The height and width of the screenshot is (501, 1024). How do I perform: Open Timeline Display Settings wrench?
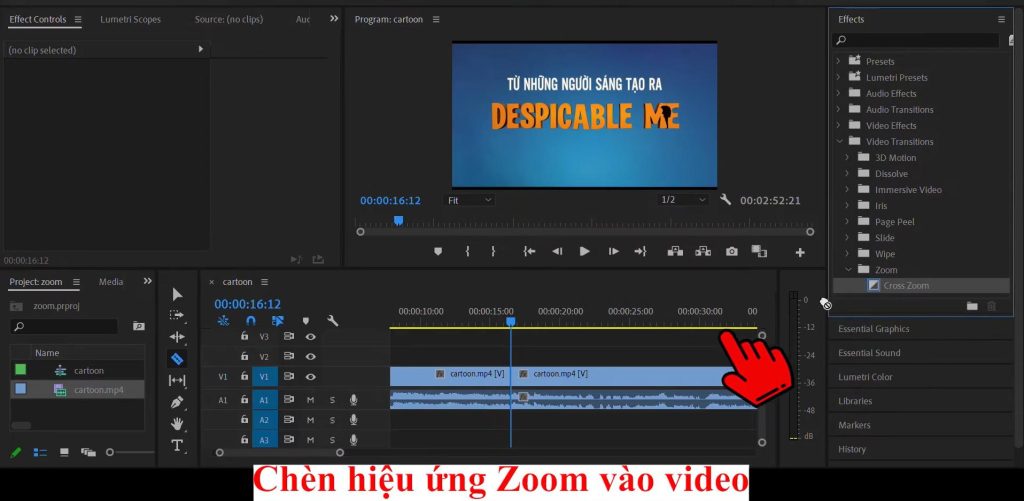[x=332, y=321]
